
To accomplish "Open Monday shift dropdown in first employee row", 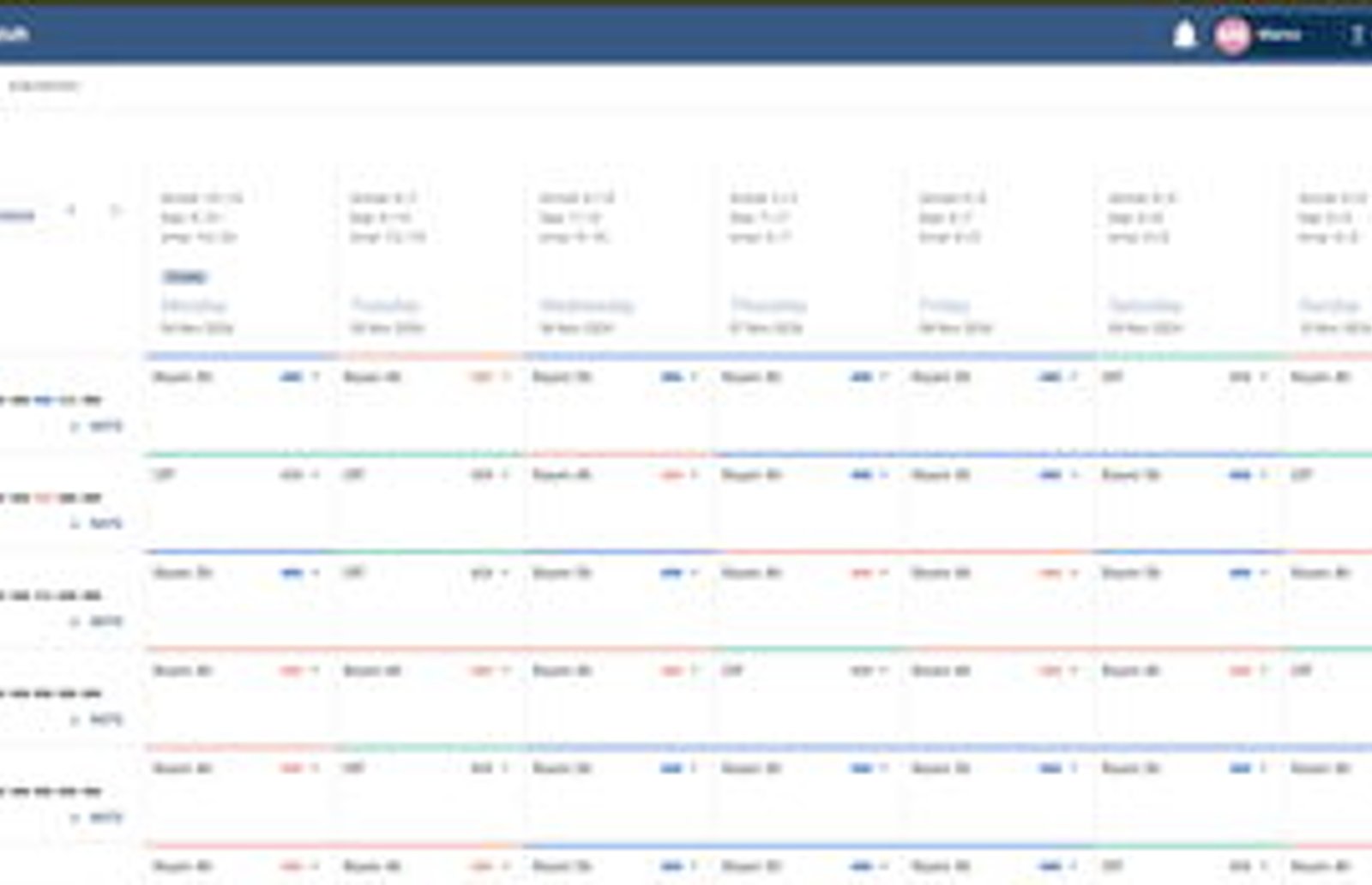I will [x=316, y=376].
